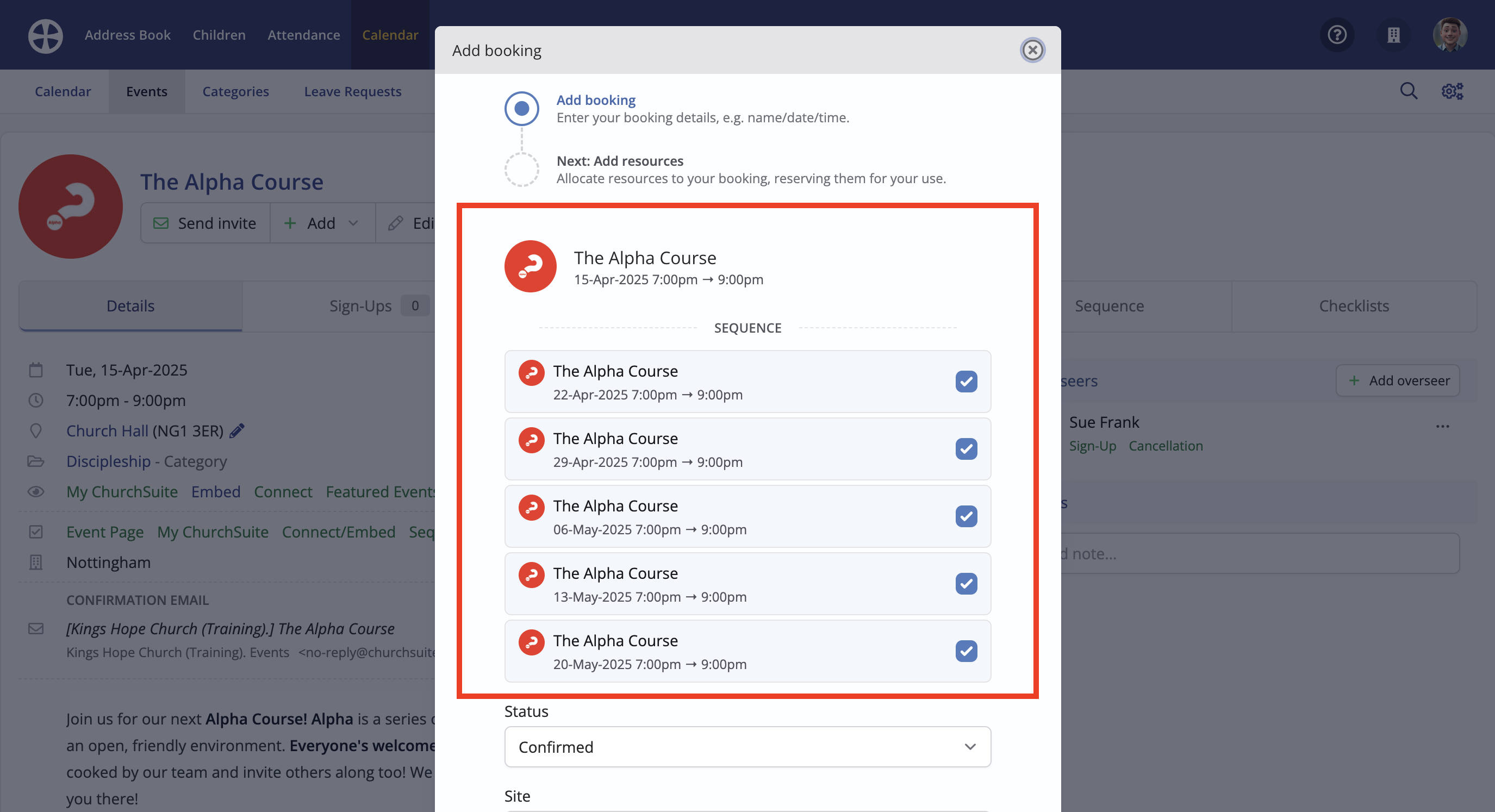1495x812 pixels.
Task: Open the Children module
Action: point(219,35)
